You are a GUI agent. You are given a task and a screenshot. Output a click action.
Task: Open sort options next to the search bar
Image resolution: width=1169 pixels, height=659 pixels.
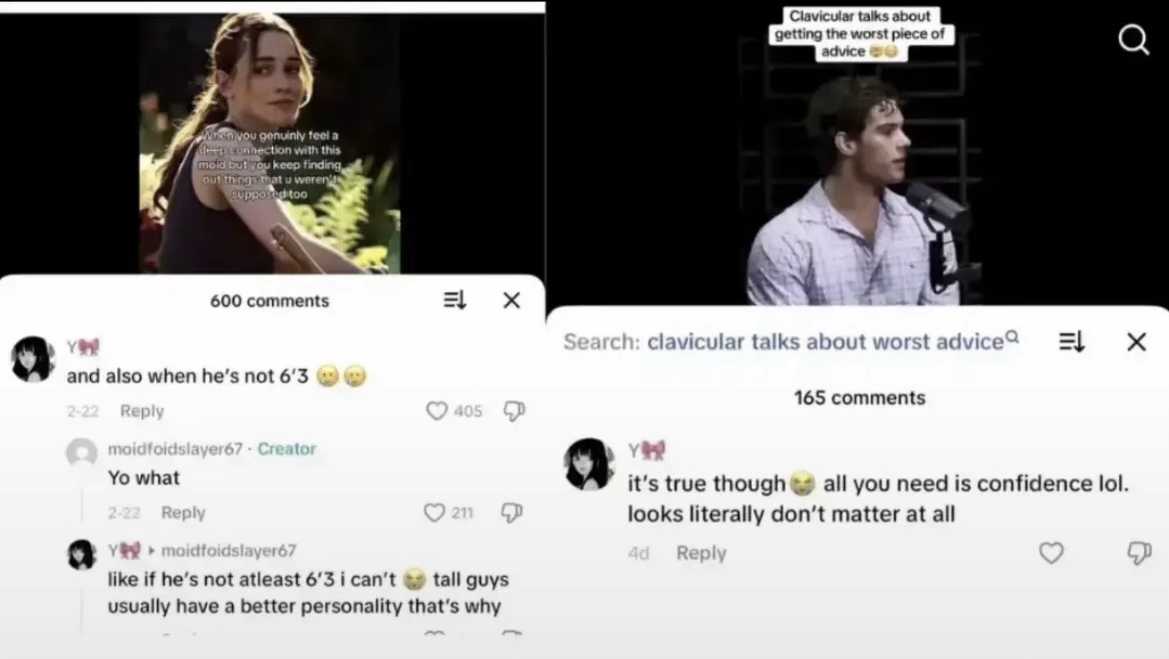coord(1071,341)
